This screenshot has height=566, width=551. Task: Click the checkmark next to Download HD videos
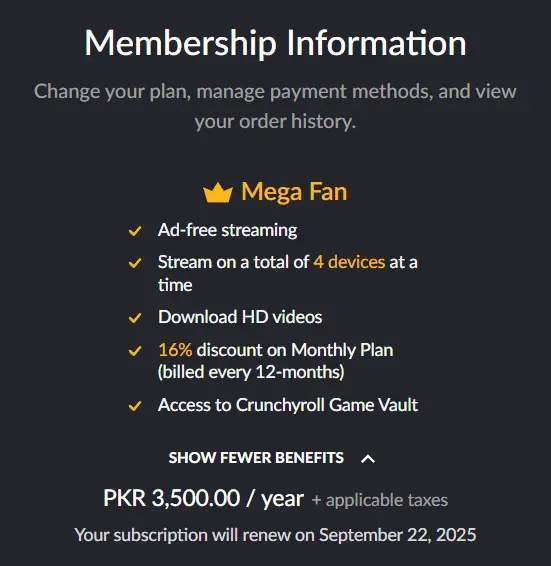coord(135,318)
